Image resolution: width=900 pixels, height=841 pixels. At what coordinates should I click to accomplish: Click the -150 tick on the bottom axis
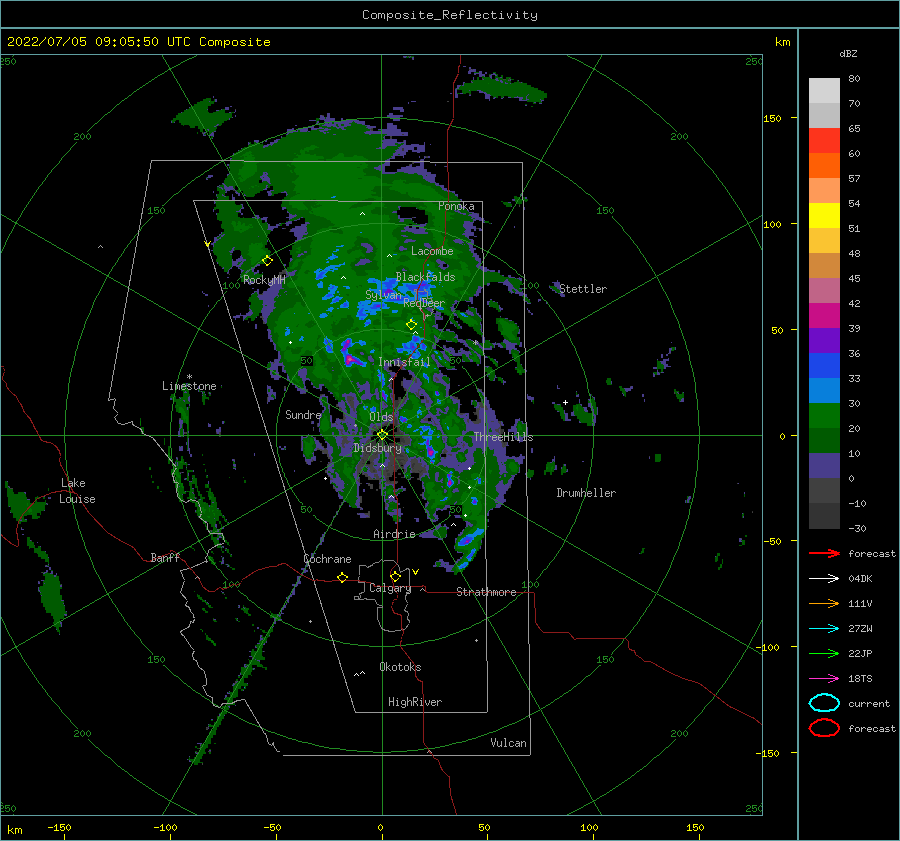click(59, 827)
